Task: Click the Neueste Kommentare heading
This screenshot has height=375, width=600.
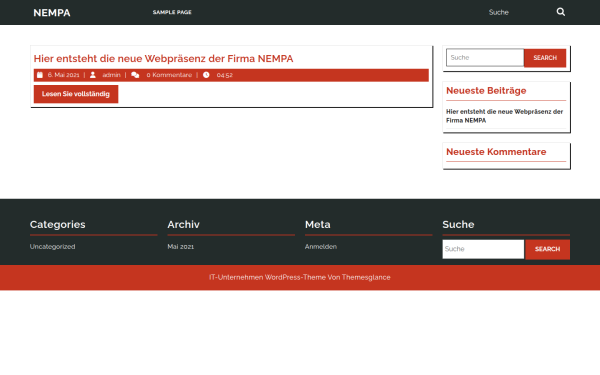Action: 496,152
